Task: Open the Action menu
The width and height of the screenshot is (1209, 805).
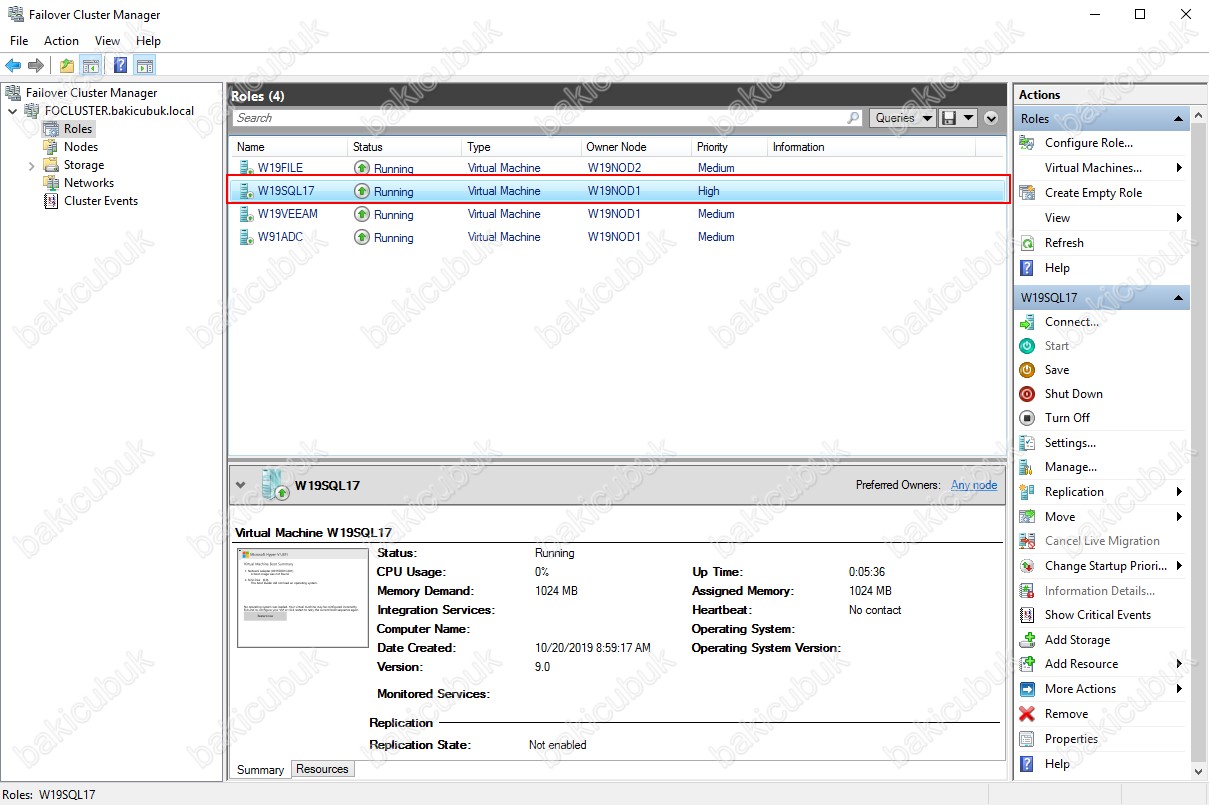Action: click(61, 41)
